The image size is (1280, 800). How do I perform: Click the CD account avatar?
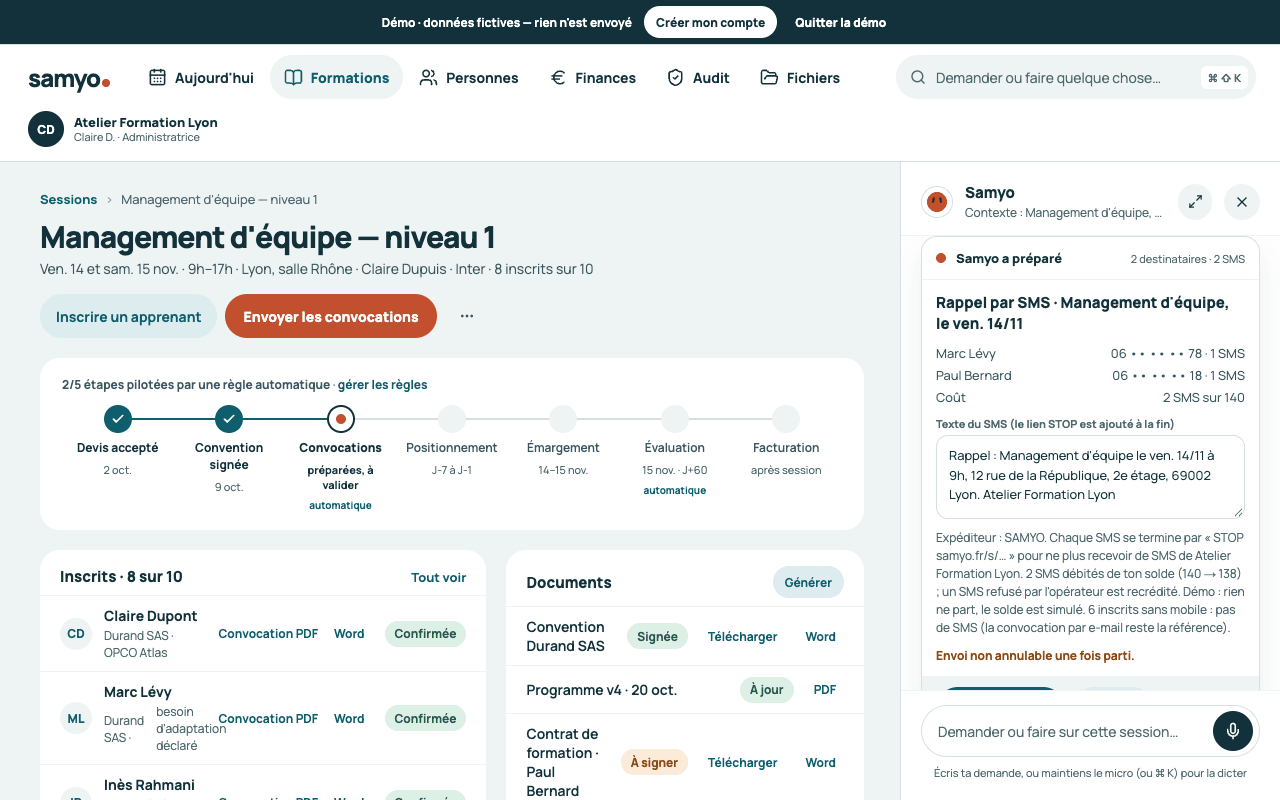[46, 129]
